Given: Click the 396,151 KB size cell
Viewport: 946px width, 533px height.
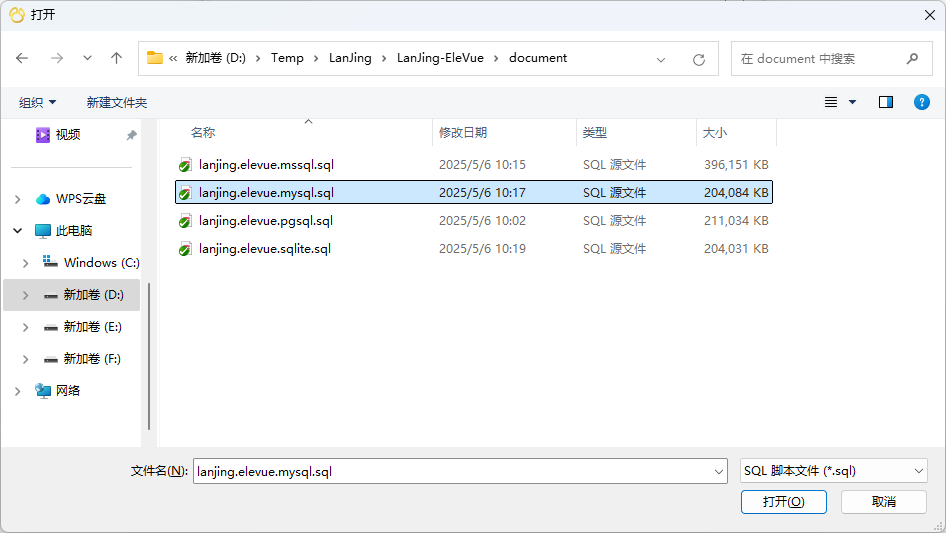Looking at the screenshot, I should [x=736, y=165].
